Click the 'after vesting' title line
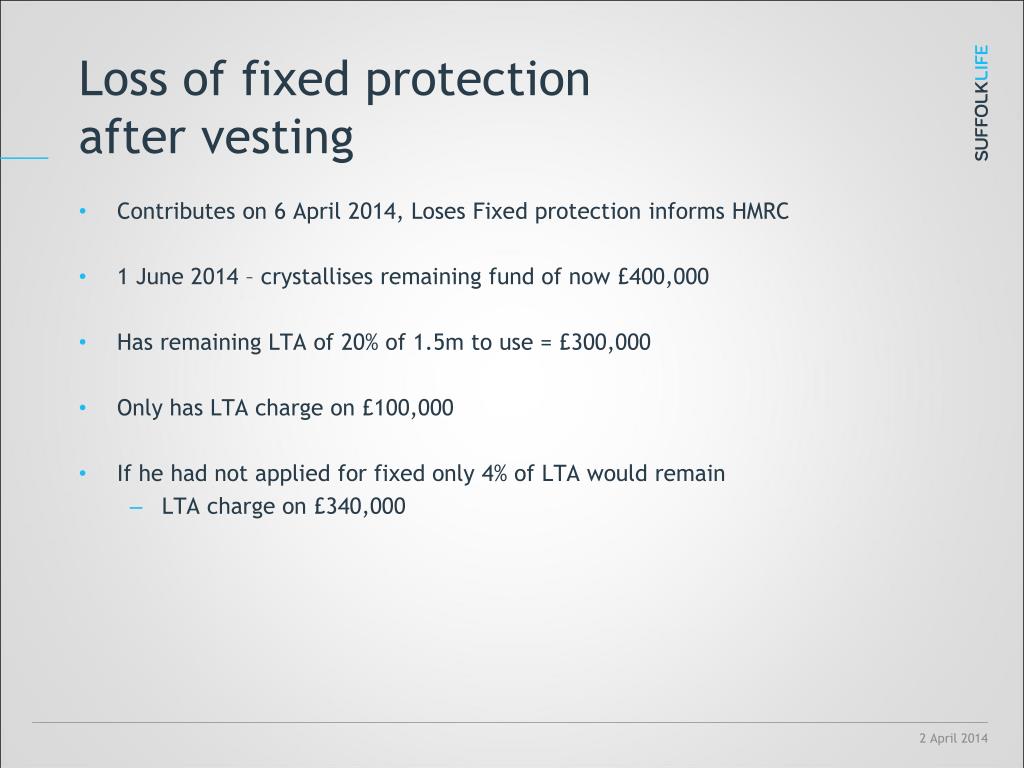This screenshot has height=768, width=1024. click(216, 137)
